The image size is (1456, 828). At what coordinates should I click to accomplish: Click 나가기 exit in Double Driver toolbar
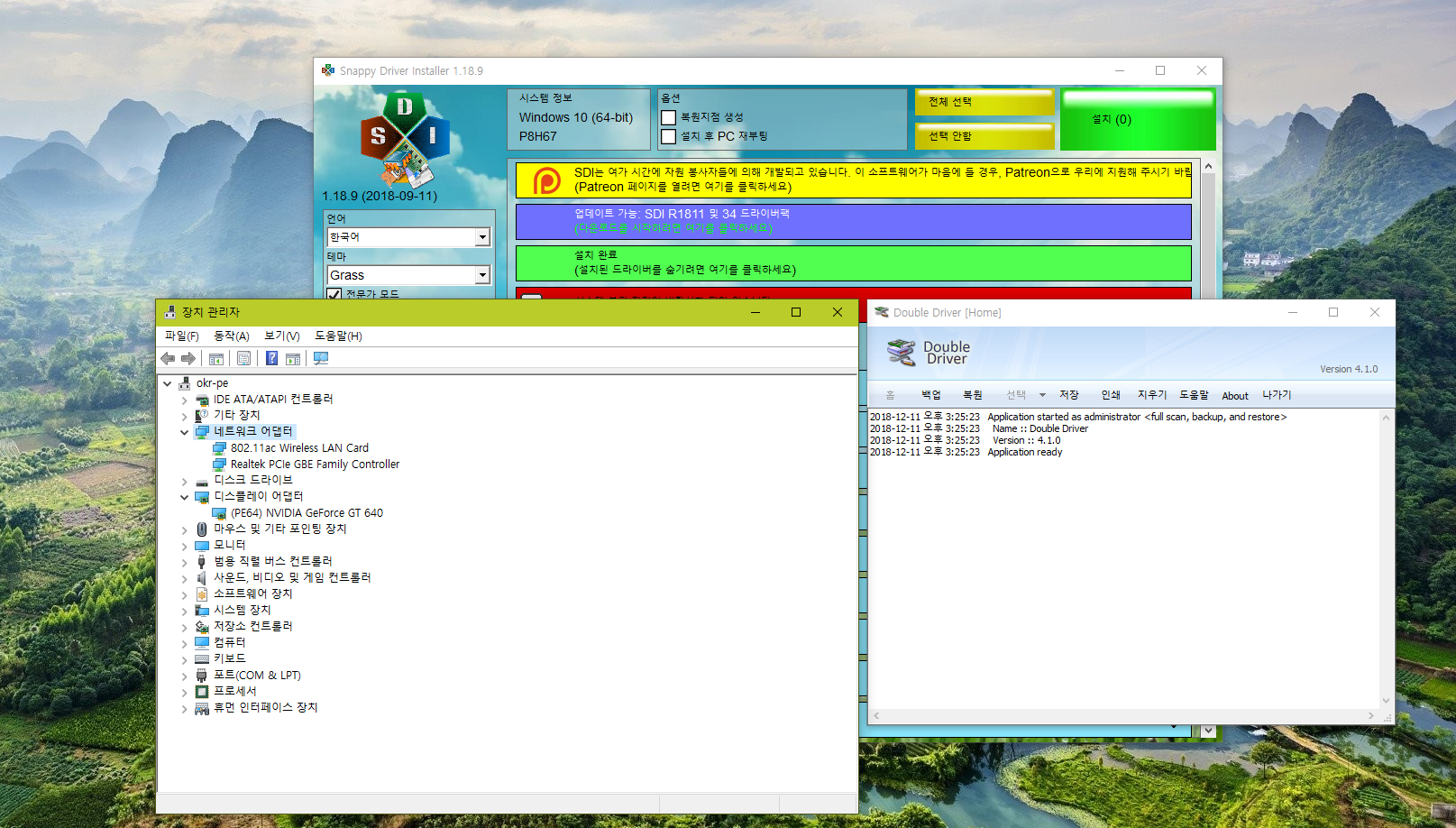coord(1277,395)
